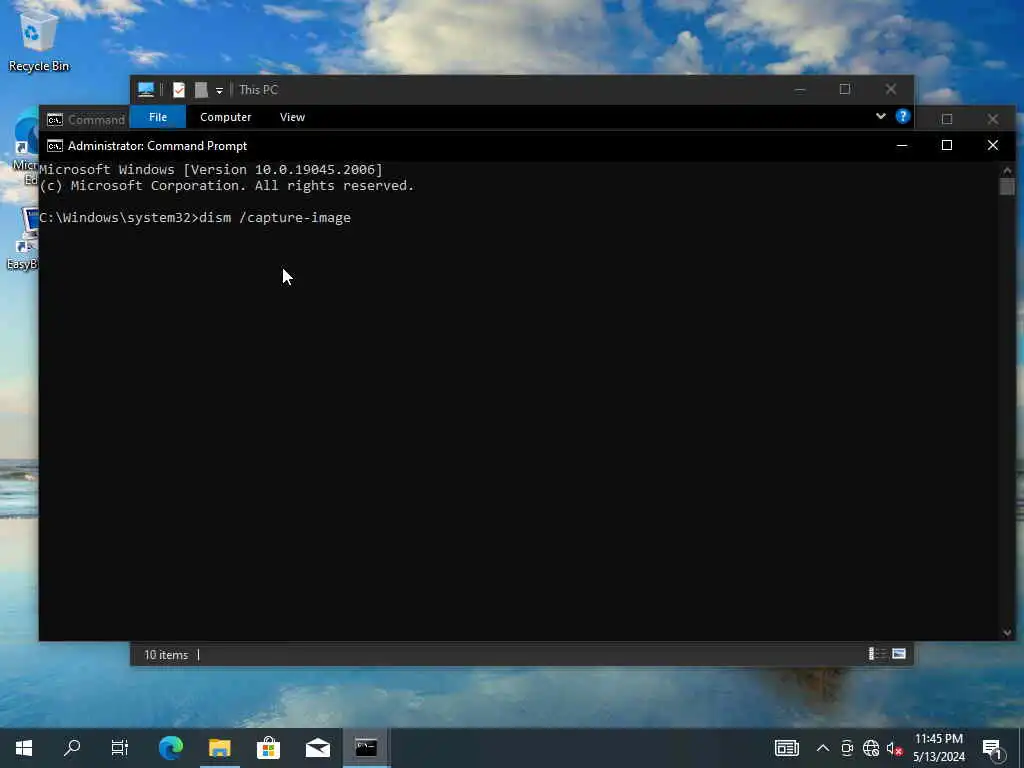Open the Recycle Bin desktop icon
1024x768 pixels.
click(38, 39)
